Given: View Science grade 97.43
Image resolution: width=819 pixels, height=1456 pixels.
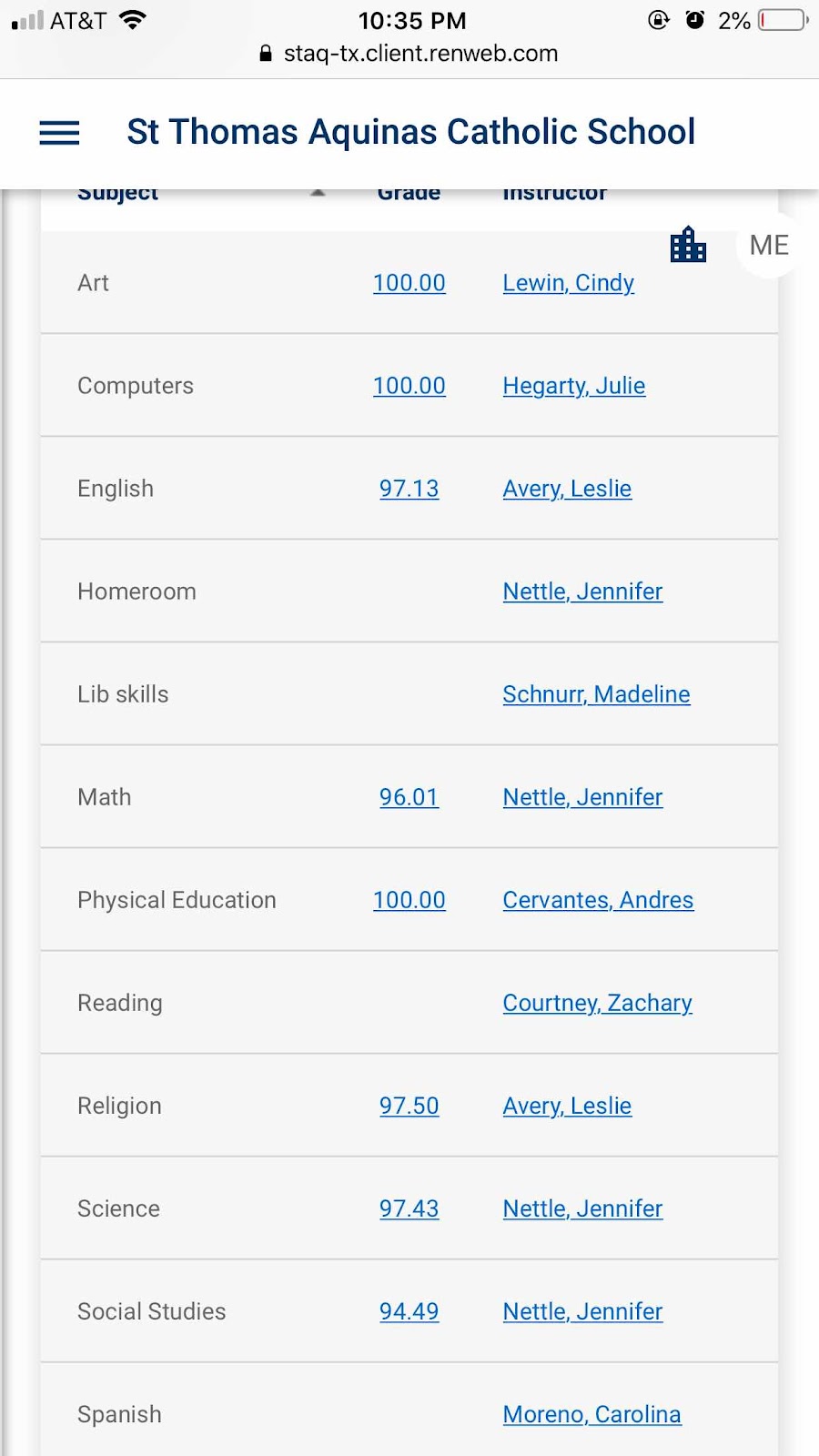Looking at the screenshot, I should [409, 1208].
